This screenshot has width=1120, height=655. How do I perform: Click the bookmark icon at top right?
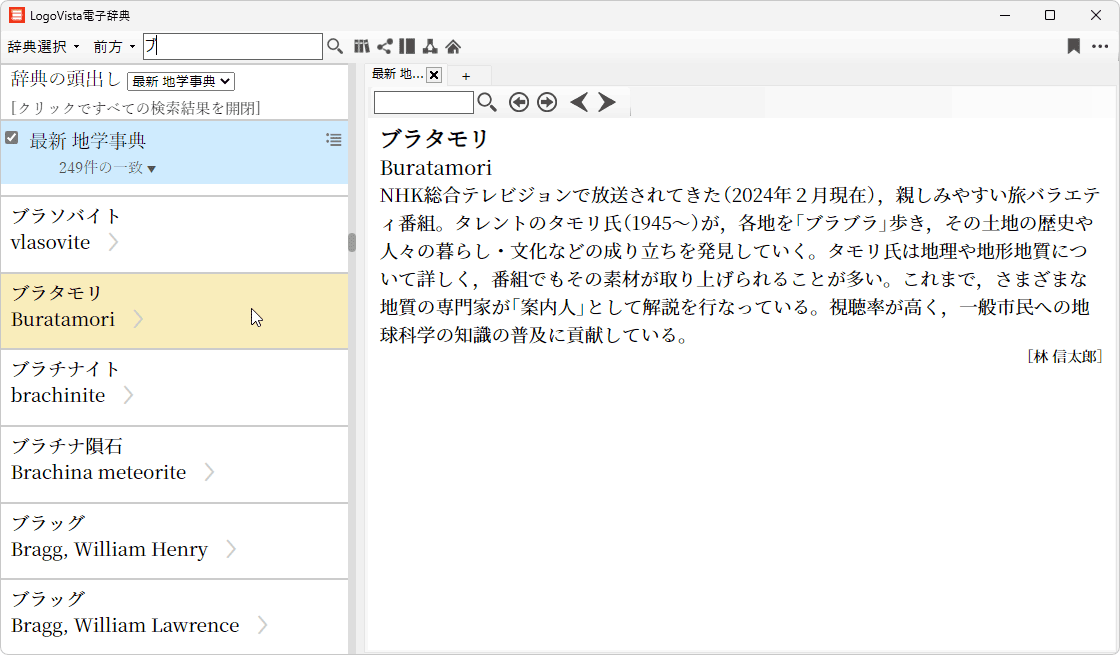[1073, 46]
